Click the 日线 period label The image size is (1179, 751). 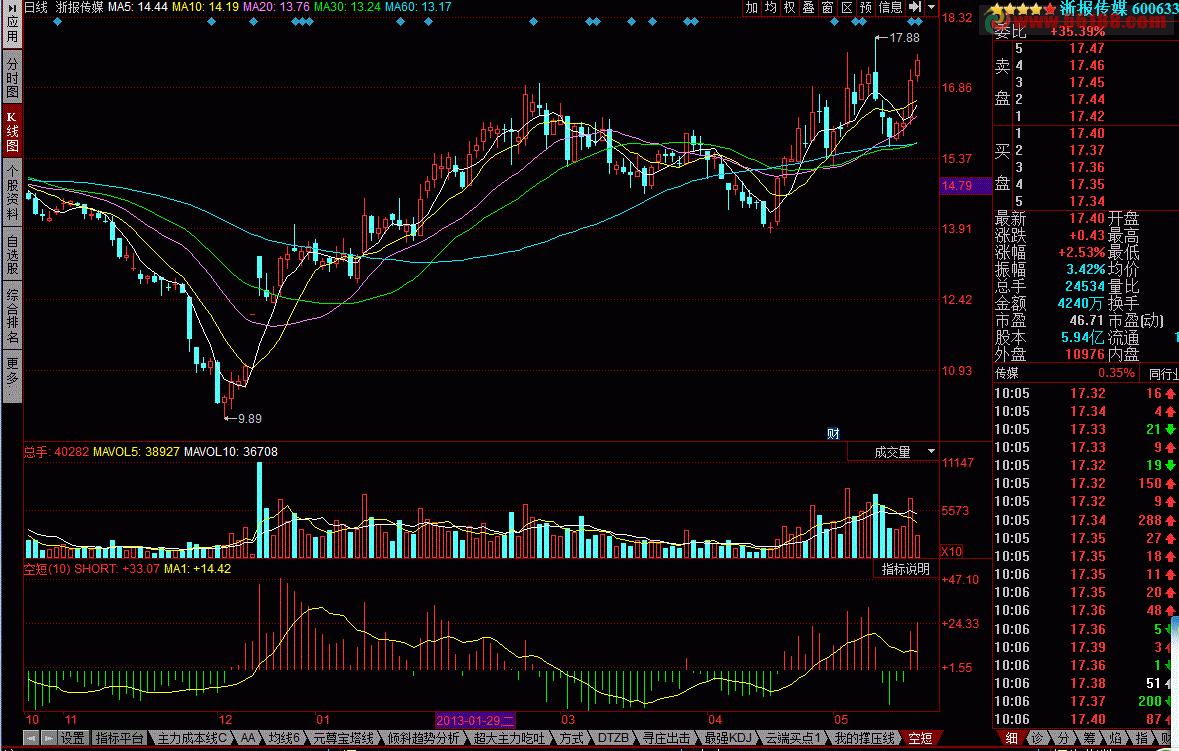(x=35, y=7)
